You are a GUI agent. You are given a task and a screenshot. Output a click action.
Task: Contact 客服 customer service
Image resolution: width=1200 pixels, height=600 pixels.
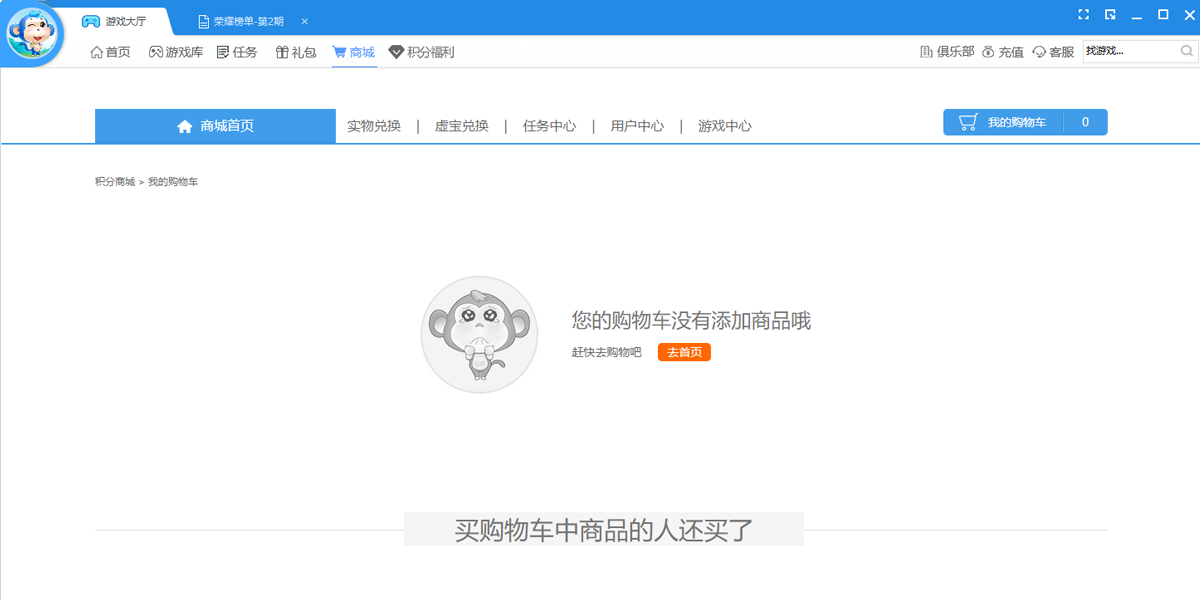(x=1063, y=52)
